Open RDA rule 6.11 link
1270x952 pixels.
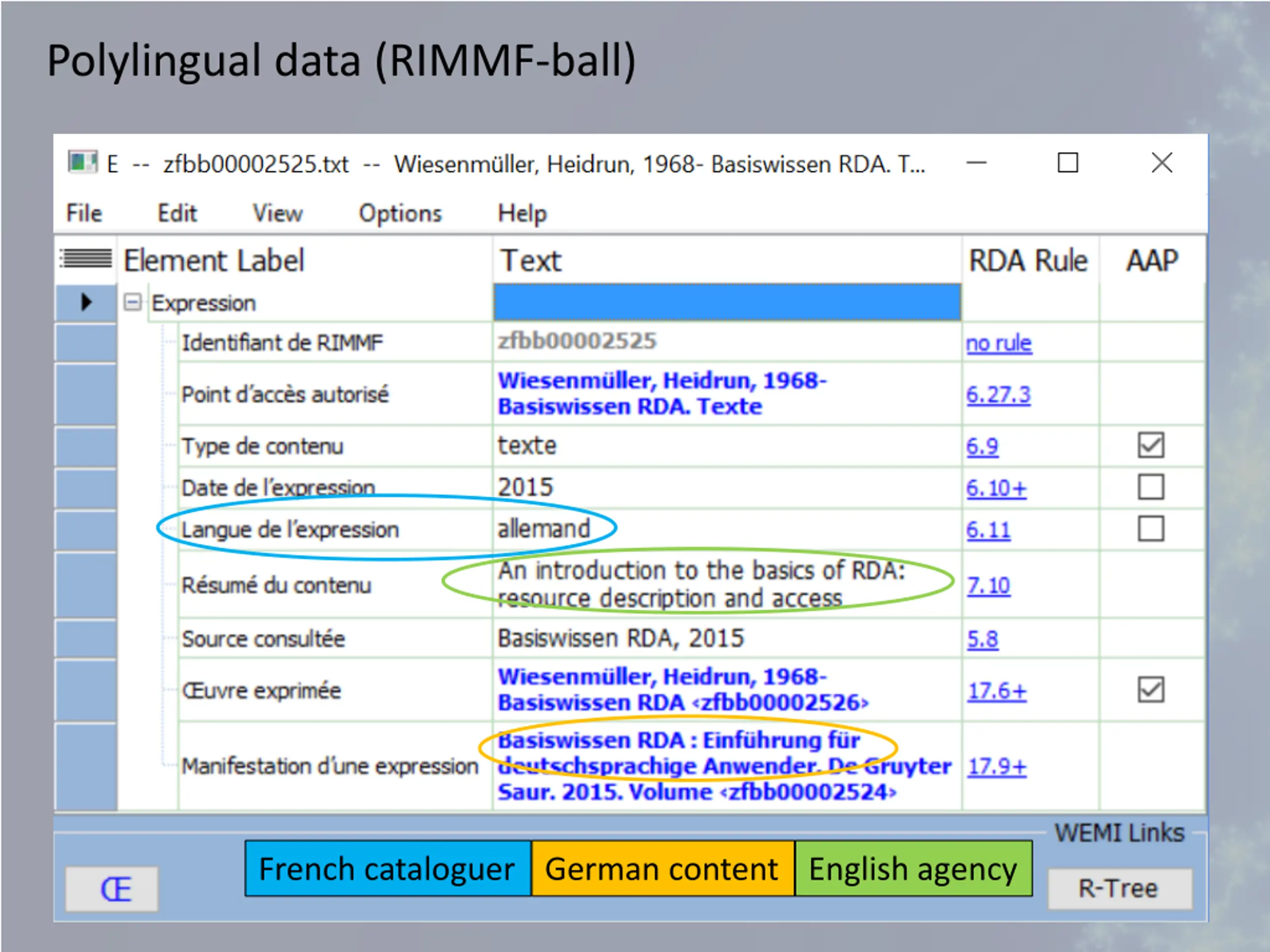[x=988, y=530]
